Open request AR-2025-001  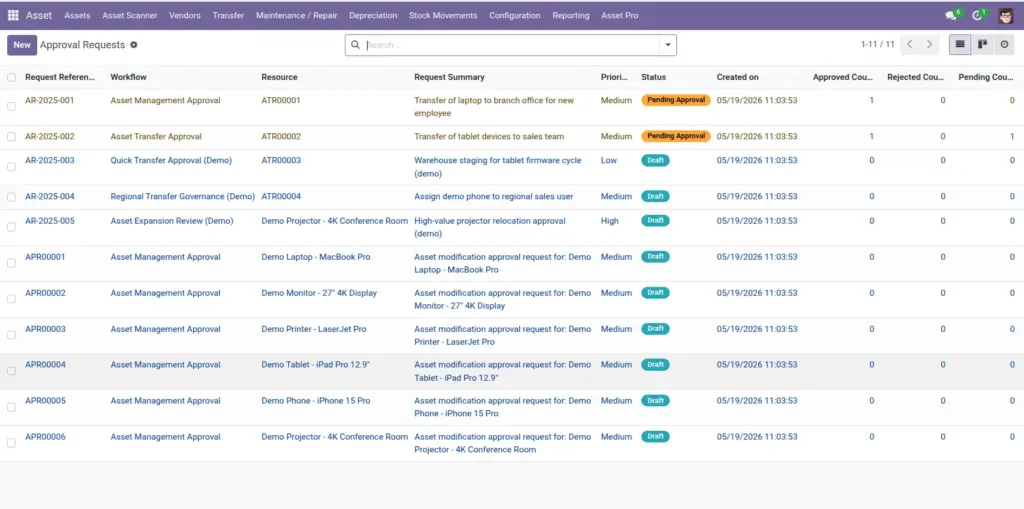50,101
